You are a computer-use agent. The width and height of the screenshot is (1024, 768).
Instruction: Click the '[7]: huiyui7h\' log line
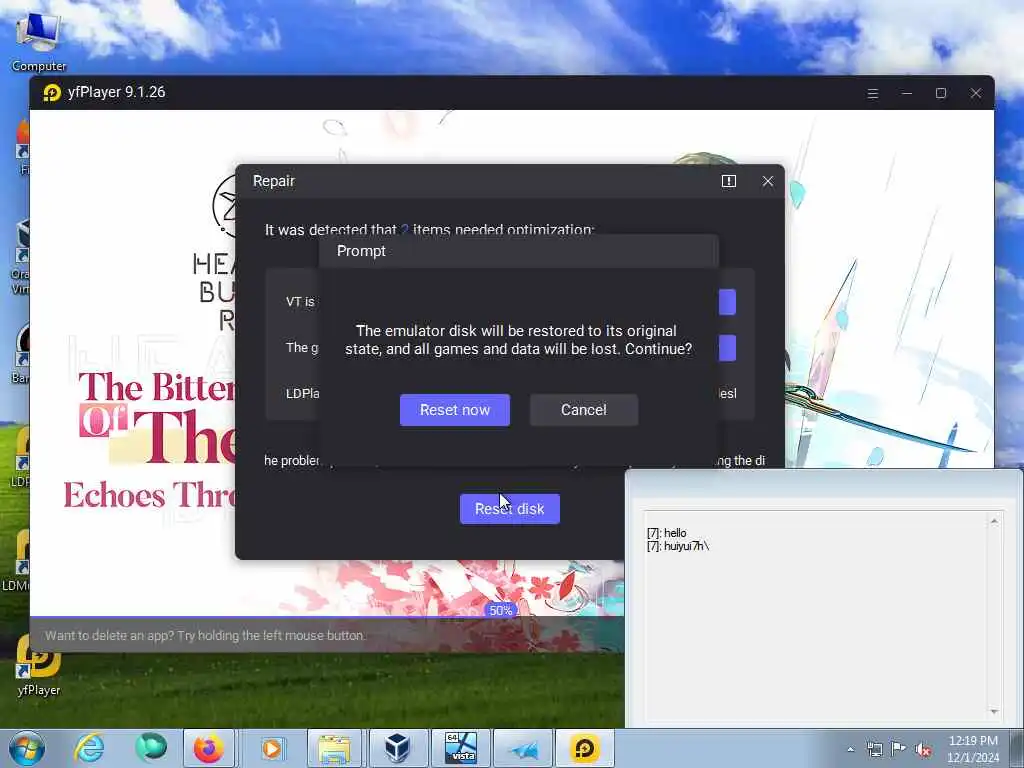click(x=678, y=546)
